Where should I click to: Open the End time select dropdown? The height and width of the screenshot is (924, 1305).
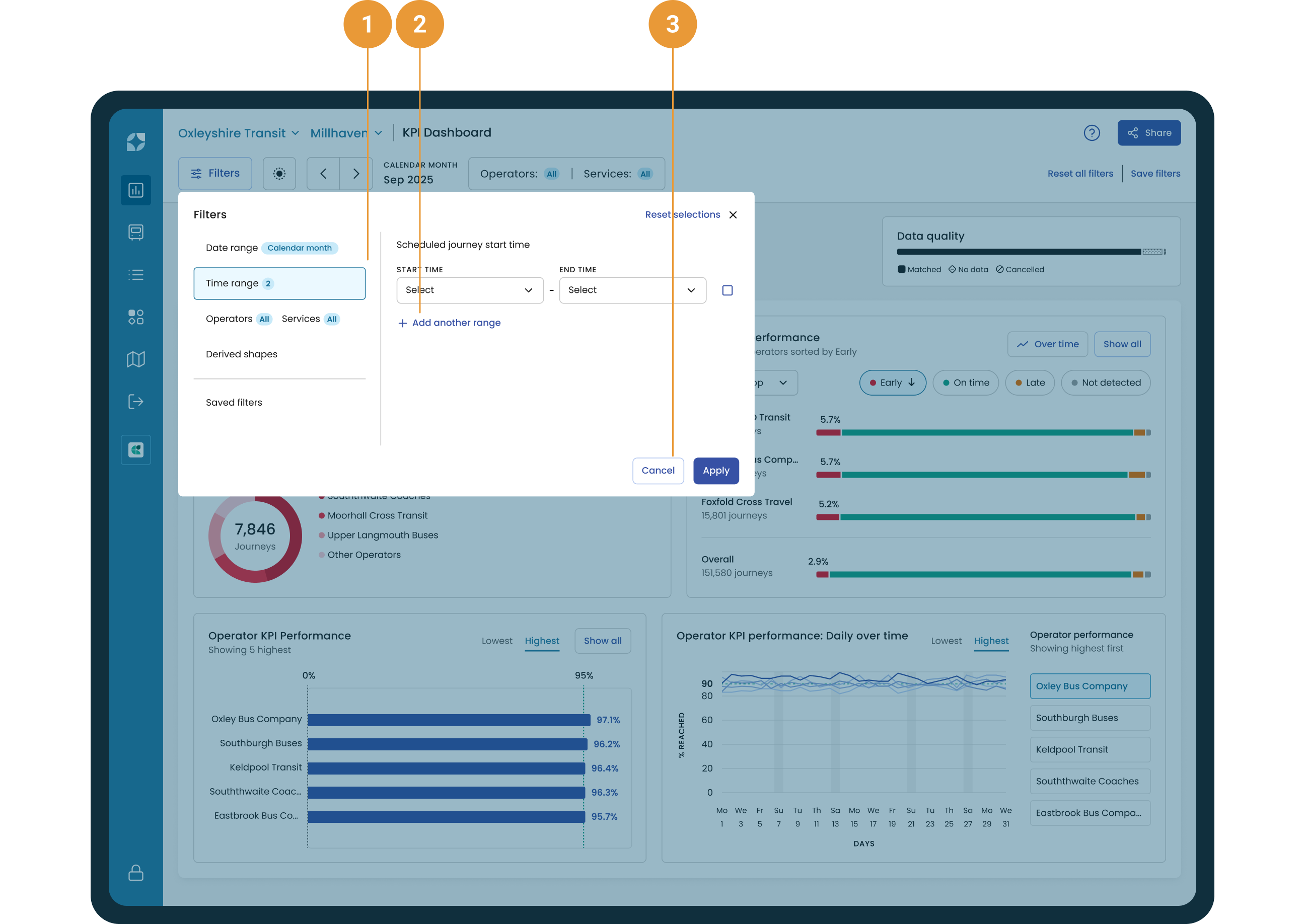click(x=632, y=290)
